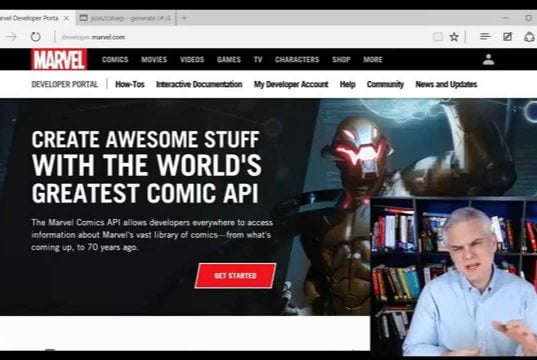
Task: Add page to favorites star icon
Action: pos(454,37)
